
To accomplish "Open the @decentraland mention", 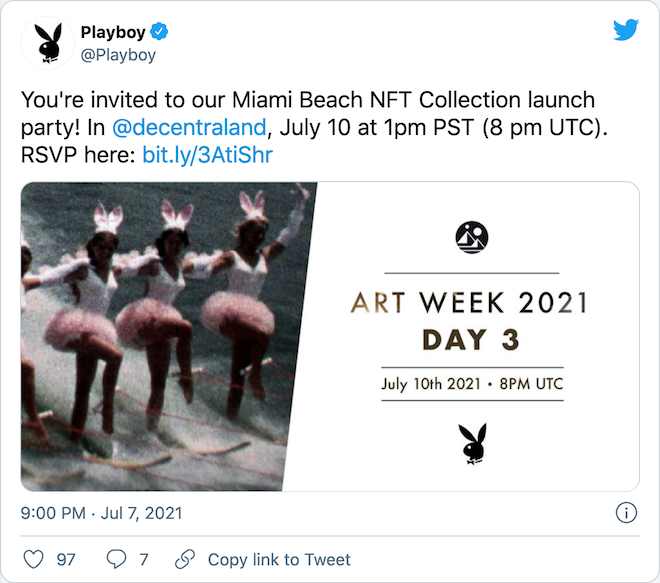I will 189,127.
